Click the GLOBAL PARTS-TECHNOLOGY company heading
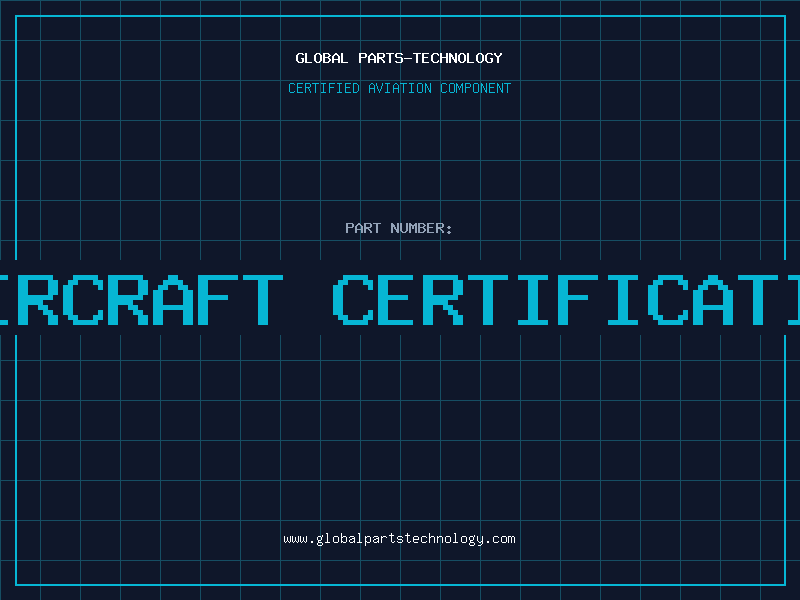Viewport: 800px width, 600px height. [399, 58]
